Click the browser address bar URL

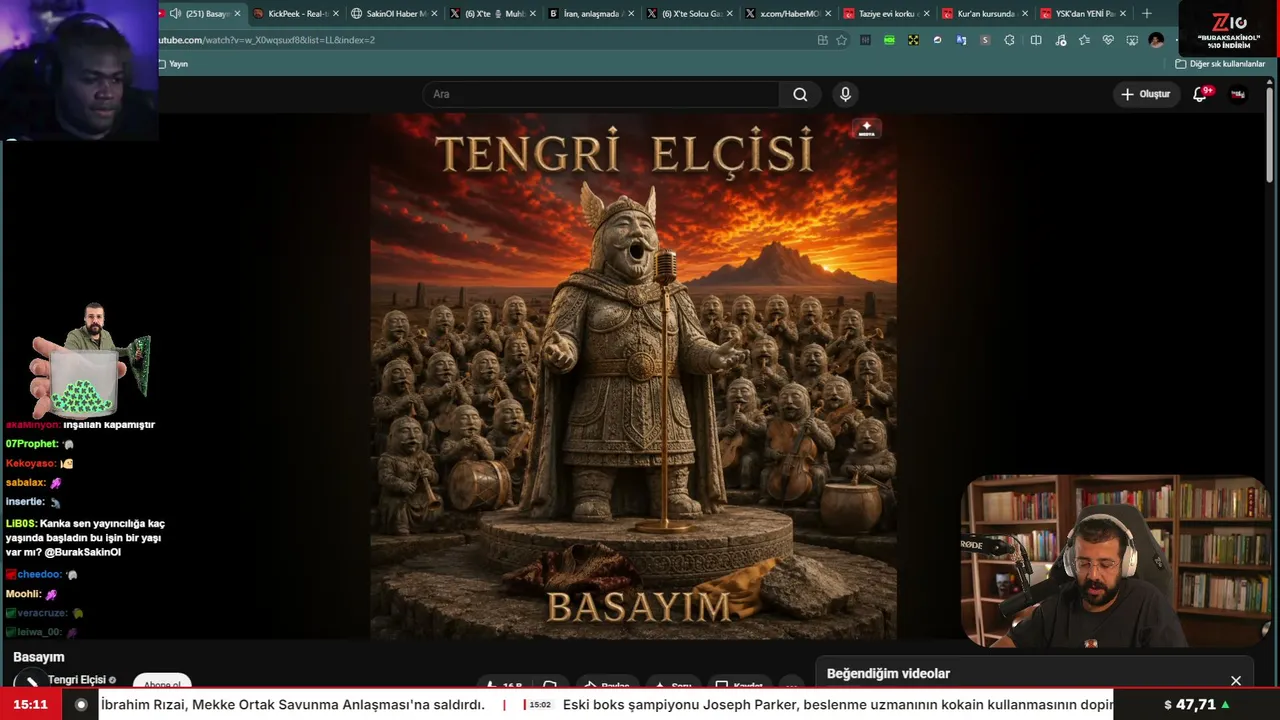pyautogui.click(x=266, y=40)
